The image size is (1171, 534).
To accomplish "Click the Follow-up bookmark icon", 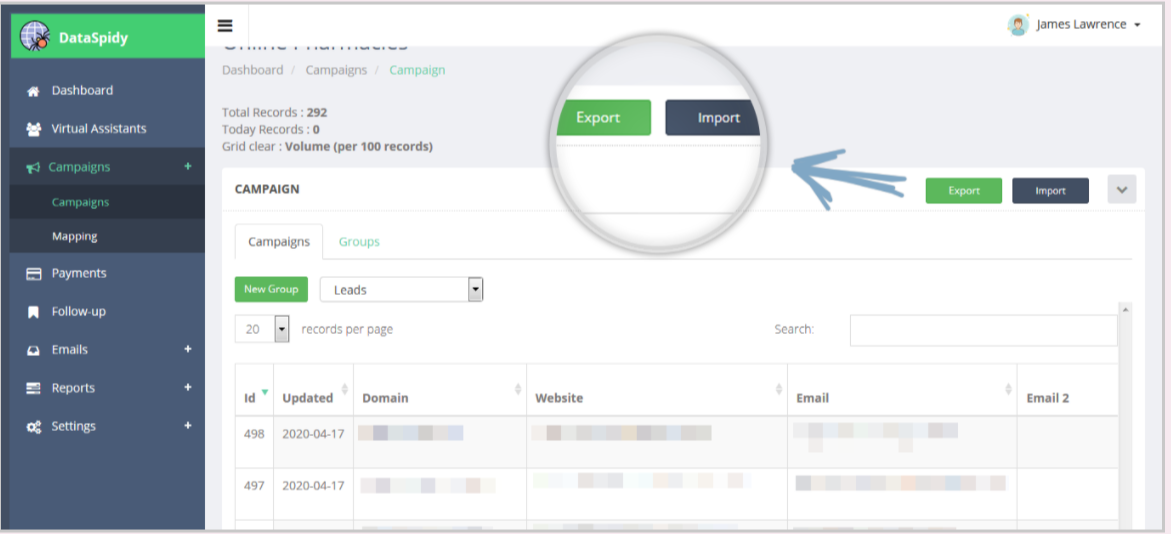I will (33, 312).
